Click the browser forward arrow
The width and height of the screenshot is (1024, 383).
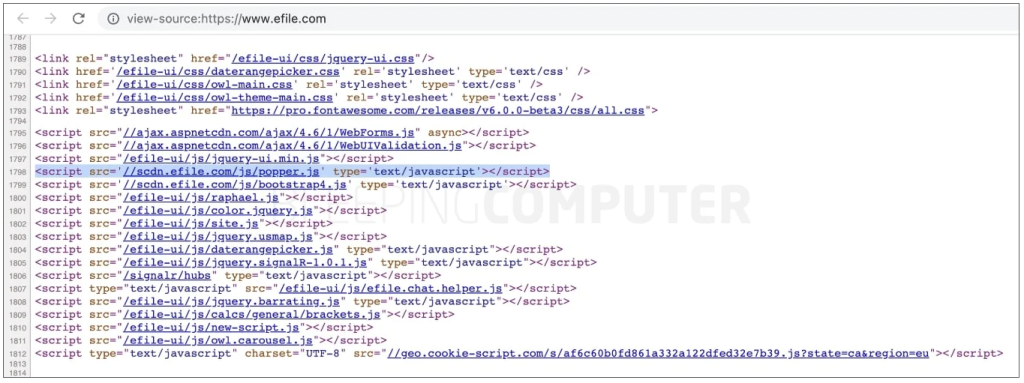pyautogui.click(x=50, y=18)
